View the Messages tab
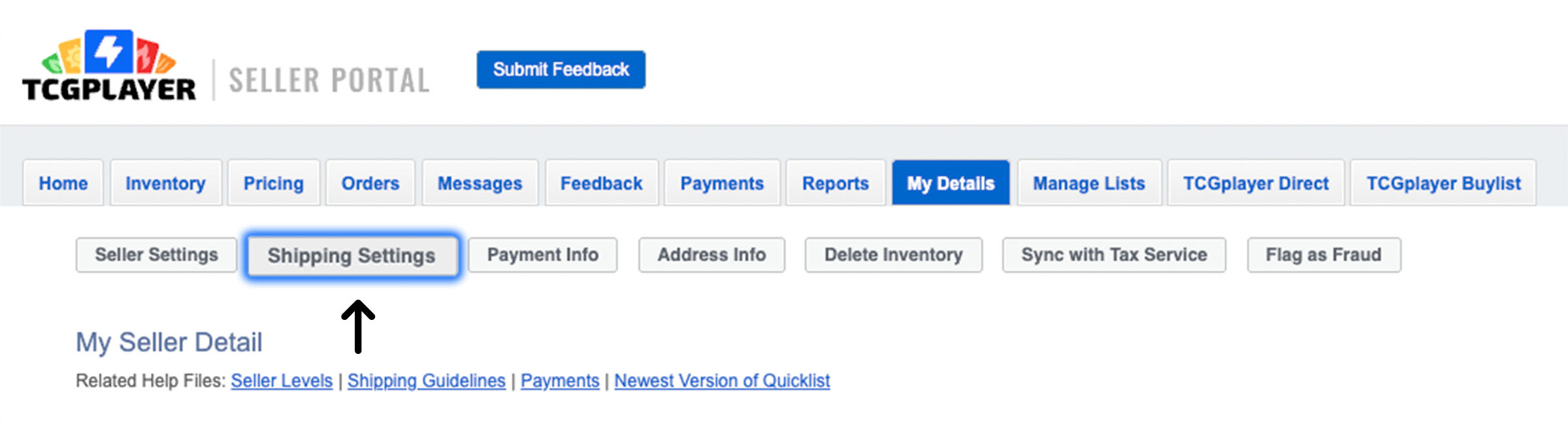 (x=480, y=183)
